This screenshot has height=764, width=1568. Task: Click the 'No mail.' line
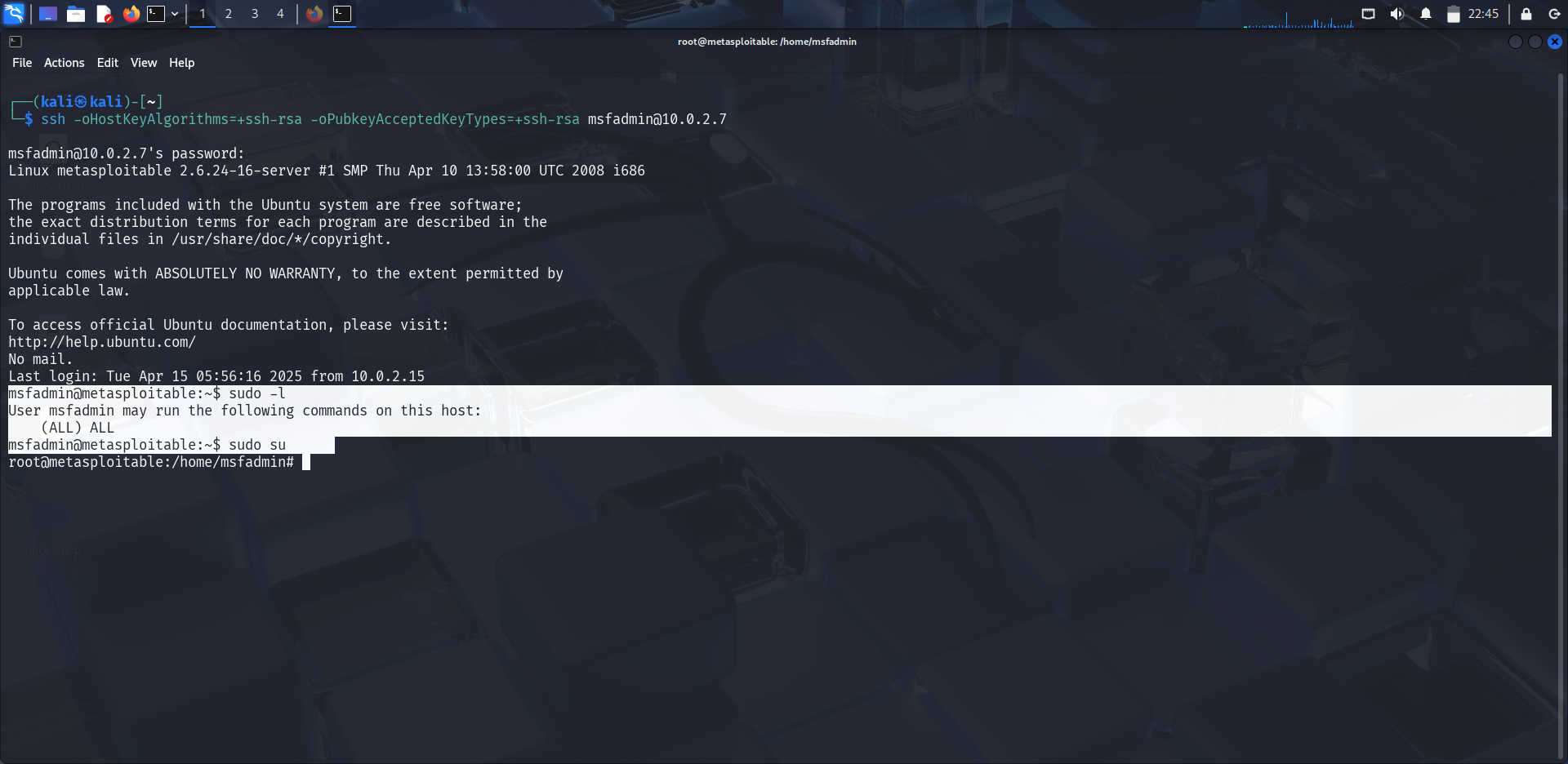click(41, 359)
